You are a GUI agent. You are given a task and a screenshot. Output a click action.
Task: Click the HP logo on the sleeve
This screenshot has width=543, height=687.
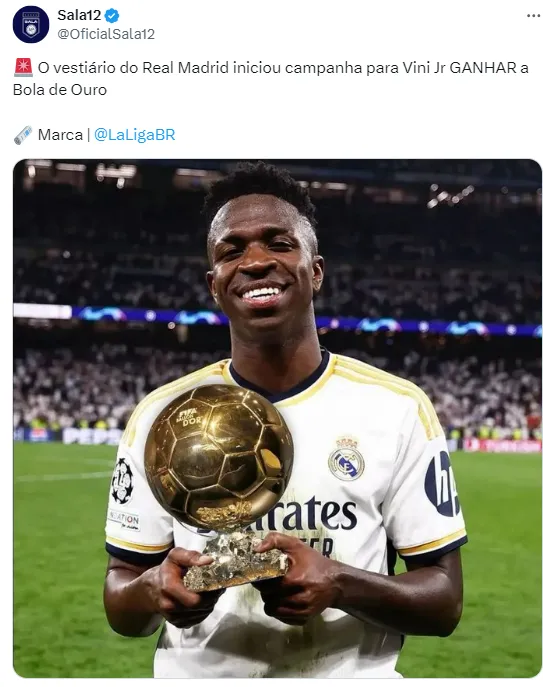[441, 484]
